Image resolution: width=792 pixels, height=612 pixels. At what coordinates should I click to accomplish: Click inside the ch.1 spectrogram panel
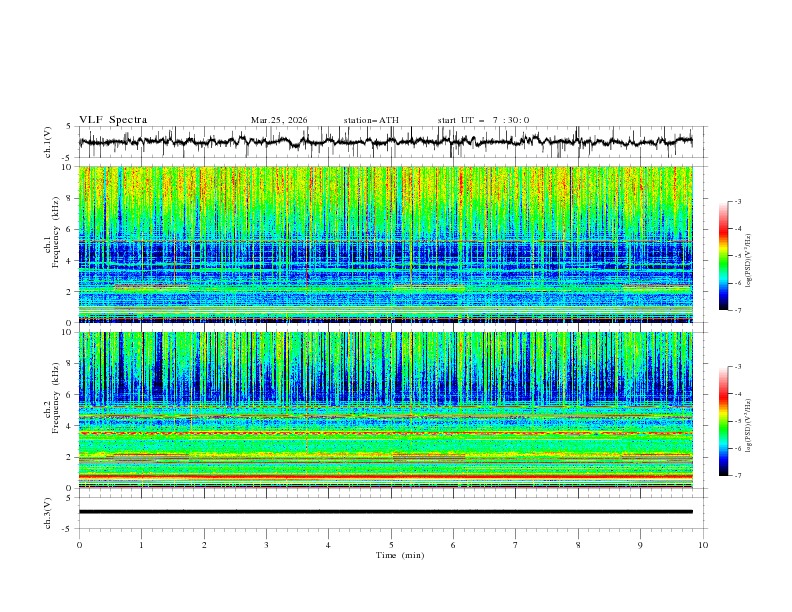pyautogui.click(x=385, y=244)
